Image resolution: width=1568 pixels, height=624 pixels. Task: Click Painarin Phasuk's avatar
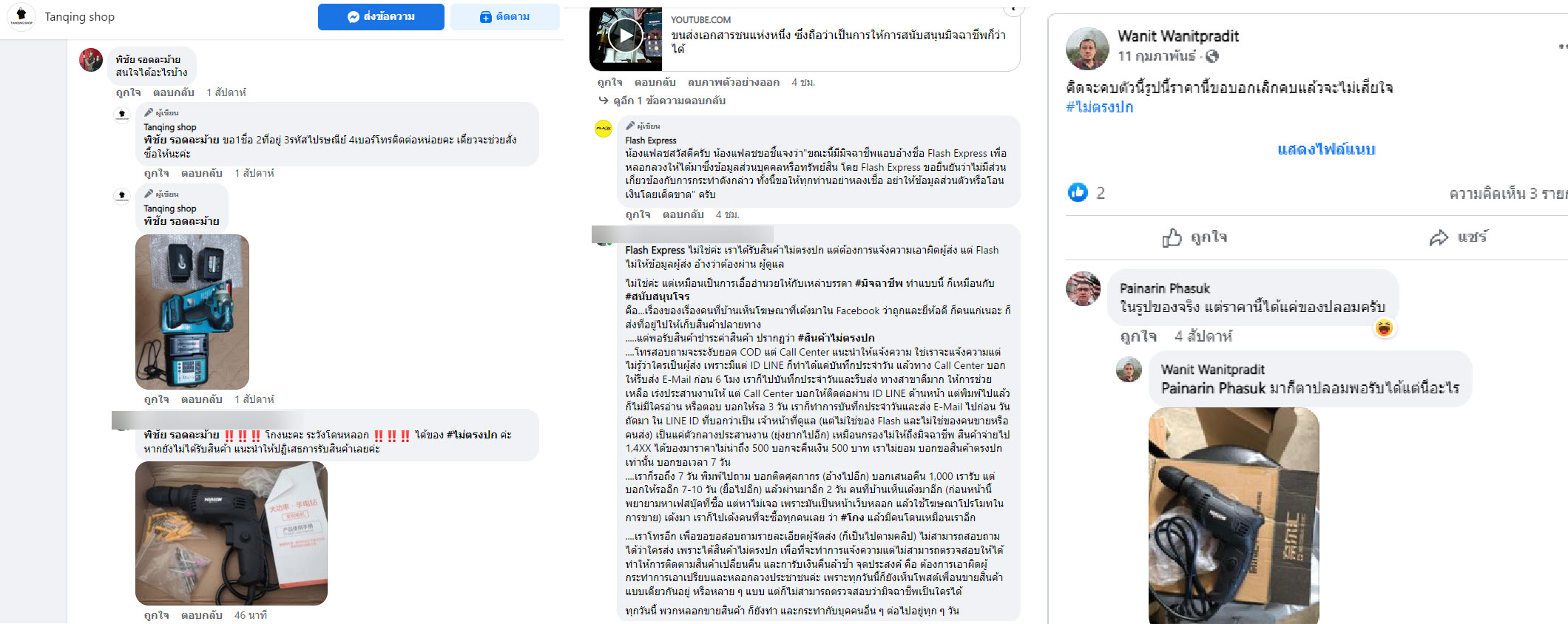1083,288
